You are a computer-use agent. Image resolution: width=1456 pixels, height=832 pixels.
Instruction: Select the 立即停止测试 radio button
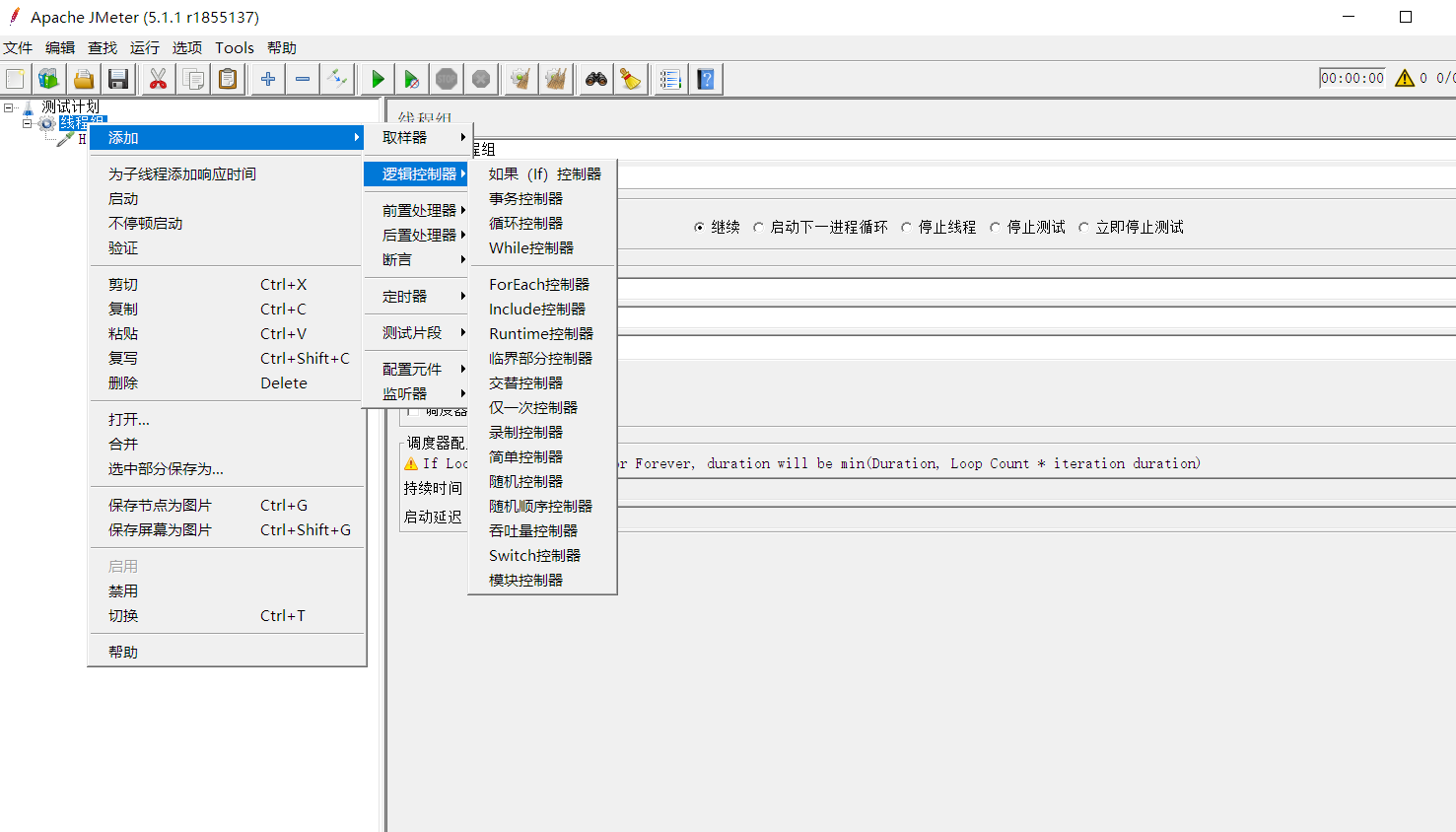coord(1083,228)
